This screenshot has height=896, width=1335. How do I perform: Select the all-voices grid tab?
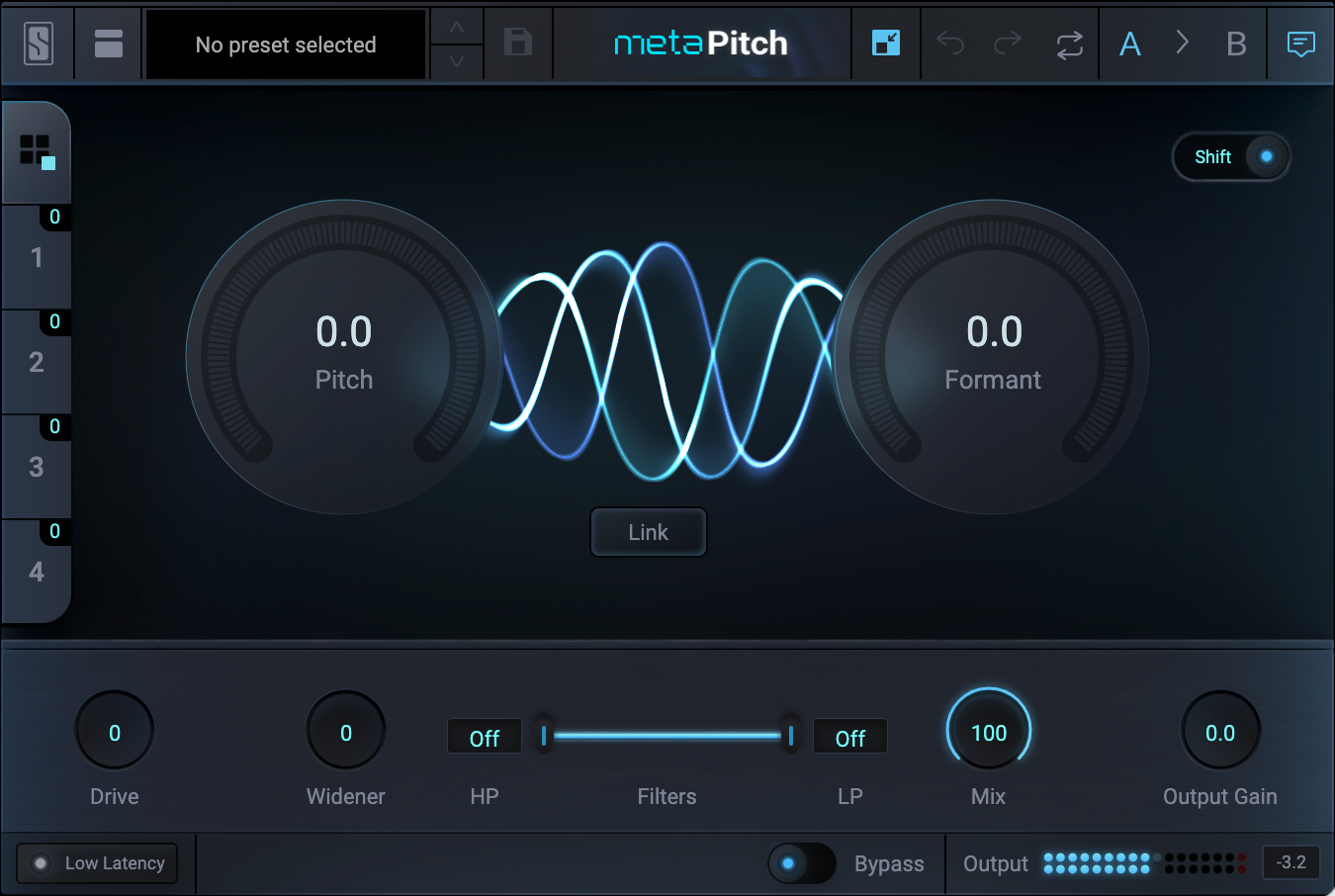click(x=37, y=152)
